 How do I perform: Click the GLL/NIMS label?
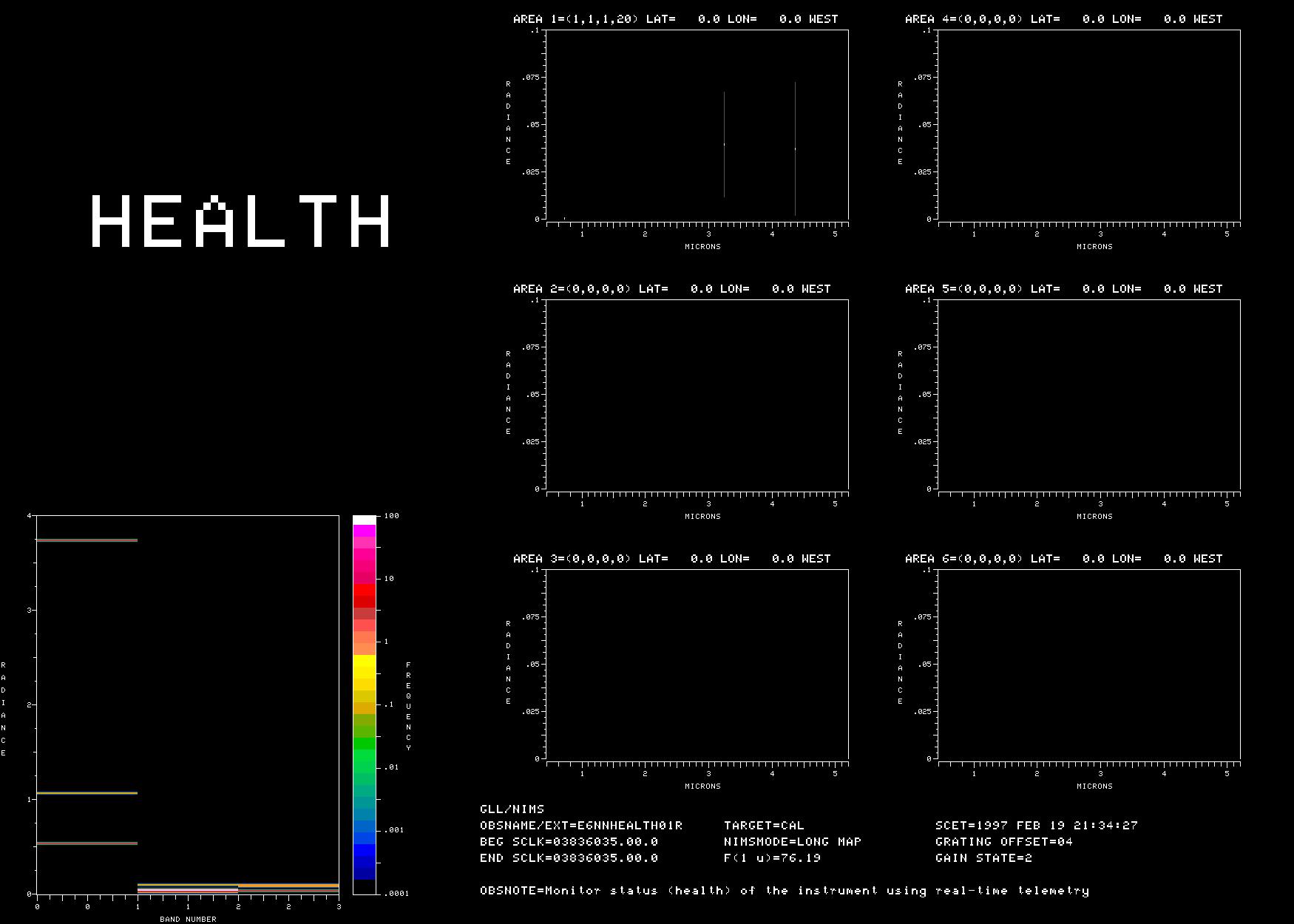[512, 809]
